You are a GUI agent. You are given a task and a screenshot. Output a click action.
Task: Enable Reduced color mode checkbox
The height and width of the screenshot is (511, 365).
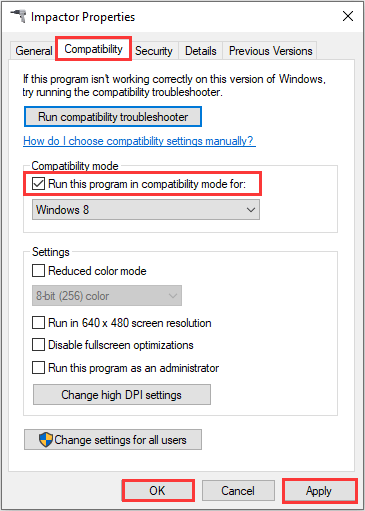click(38, 270)
